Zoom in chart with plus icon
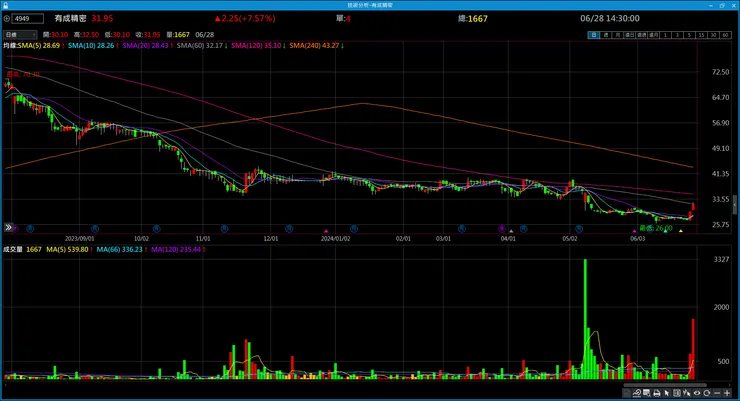Viewport: 740px width, 401px height. (x=727, y=393)
